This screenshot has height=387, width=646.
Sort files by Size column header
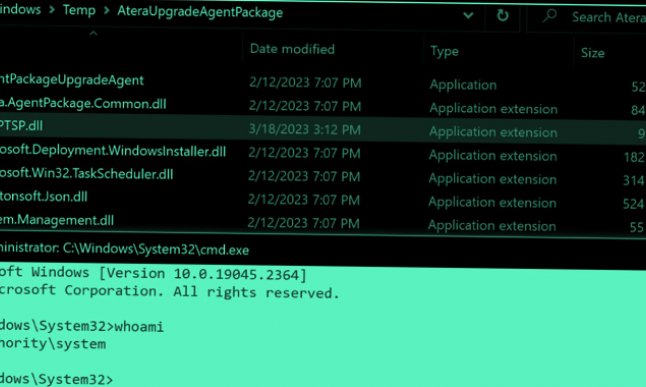click(593, 53)
